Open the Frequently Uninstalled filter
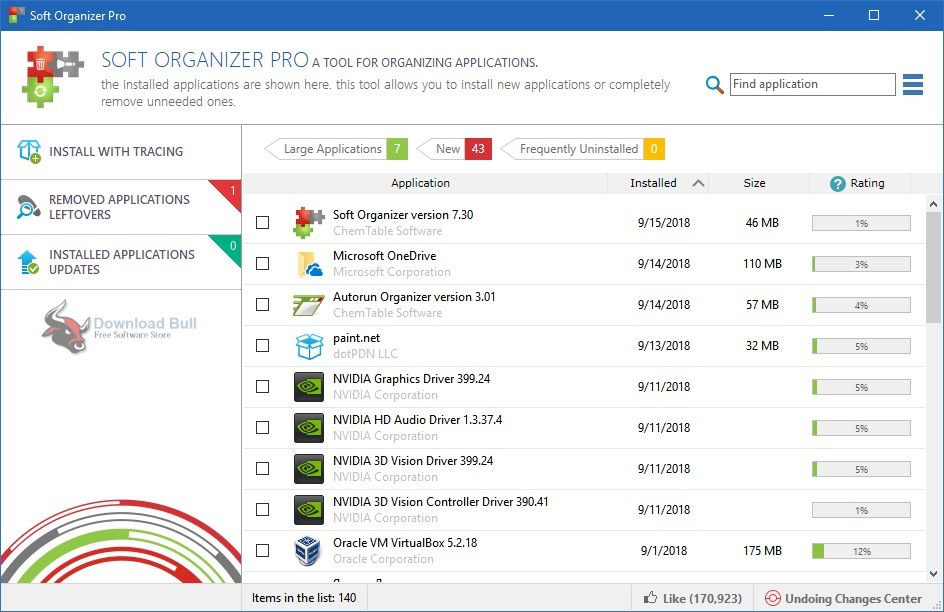 576,148
